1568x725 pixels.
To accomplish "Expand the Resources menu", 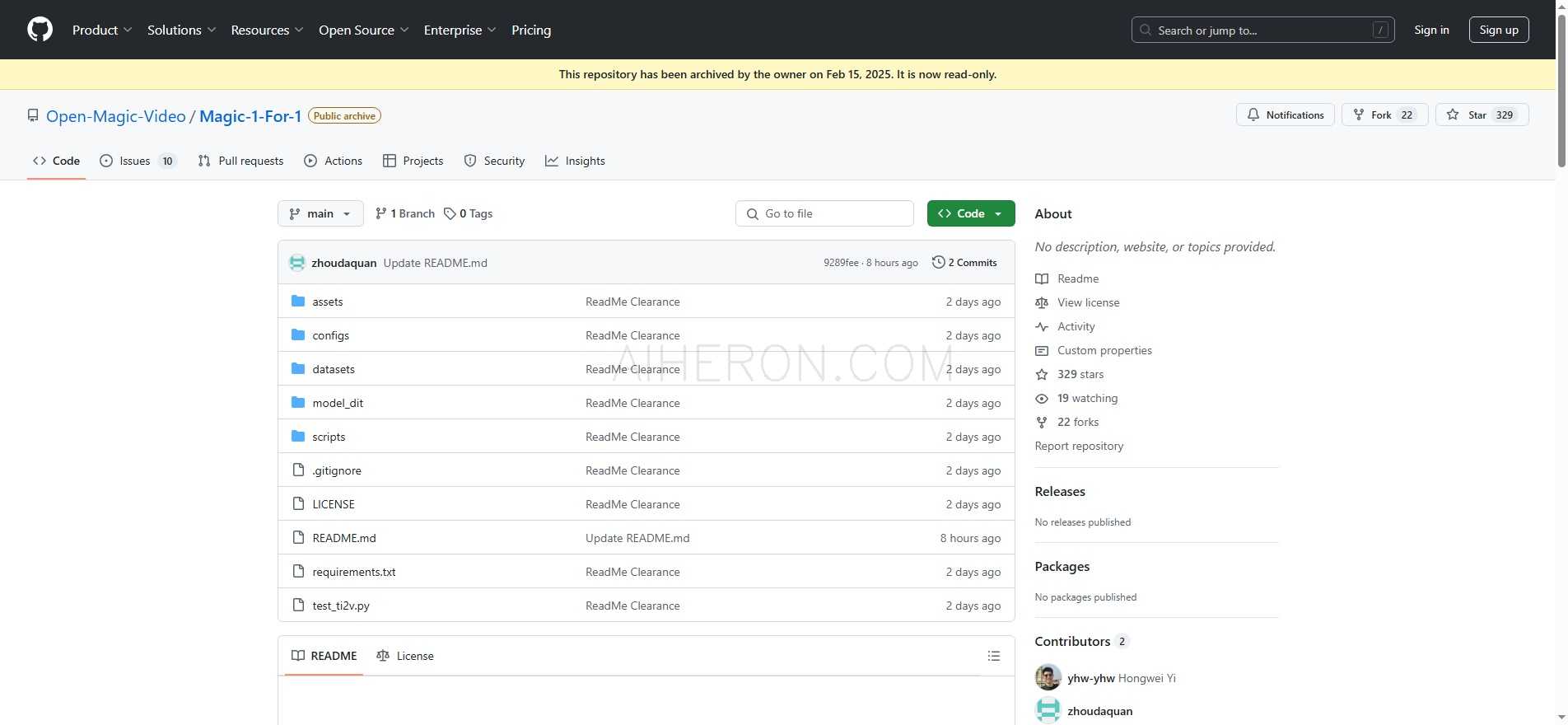I will 268,30.
